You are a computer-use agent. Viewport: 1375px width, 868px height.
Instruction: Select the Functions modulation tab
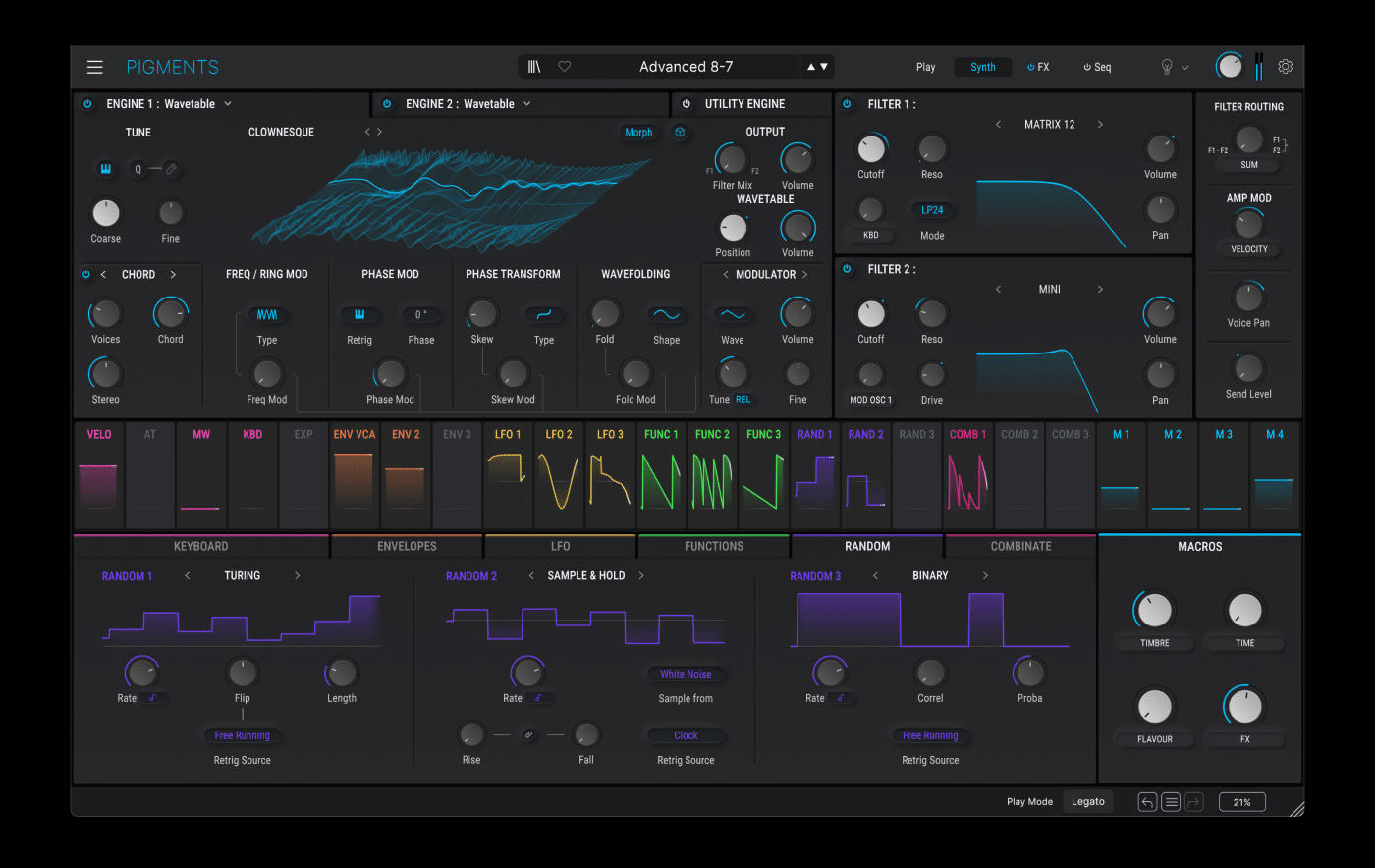point(714,546)
